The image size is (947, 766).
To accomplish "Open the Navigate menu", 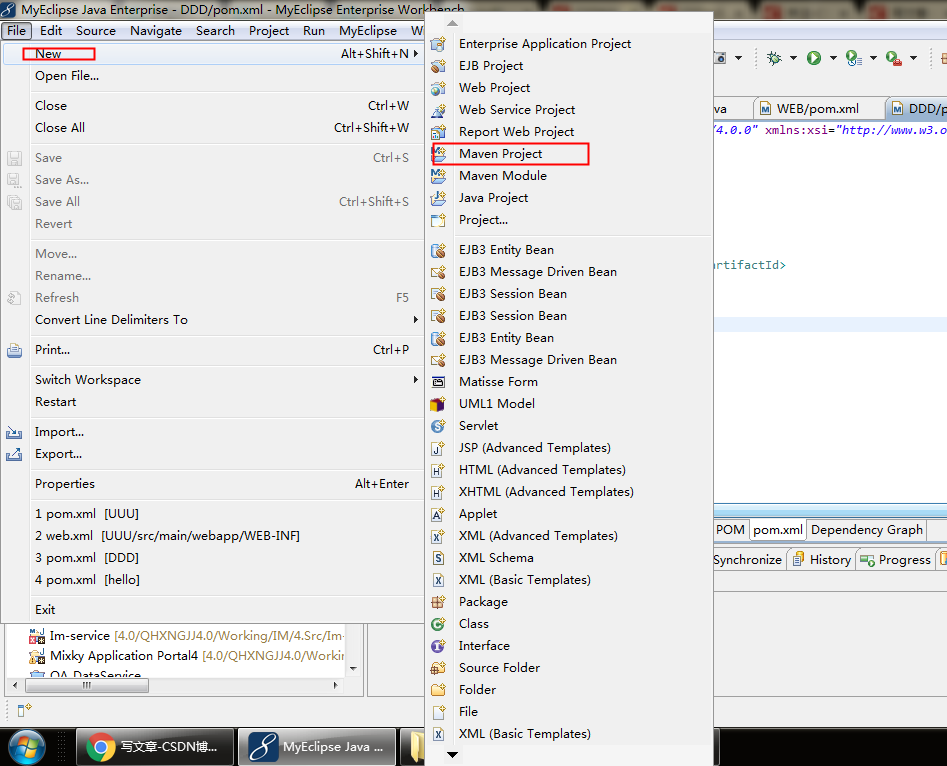I will click(x=156, y=31).
